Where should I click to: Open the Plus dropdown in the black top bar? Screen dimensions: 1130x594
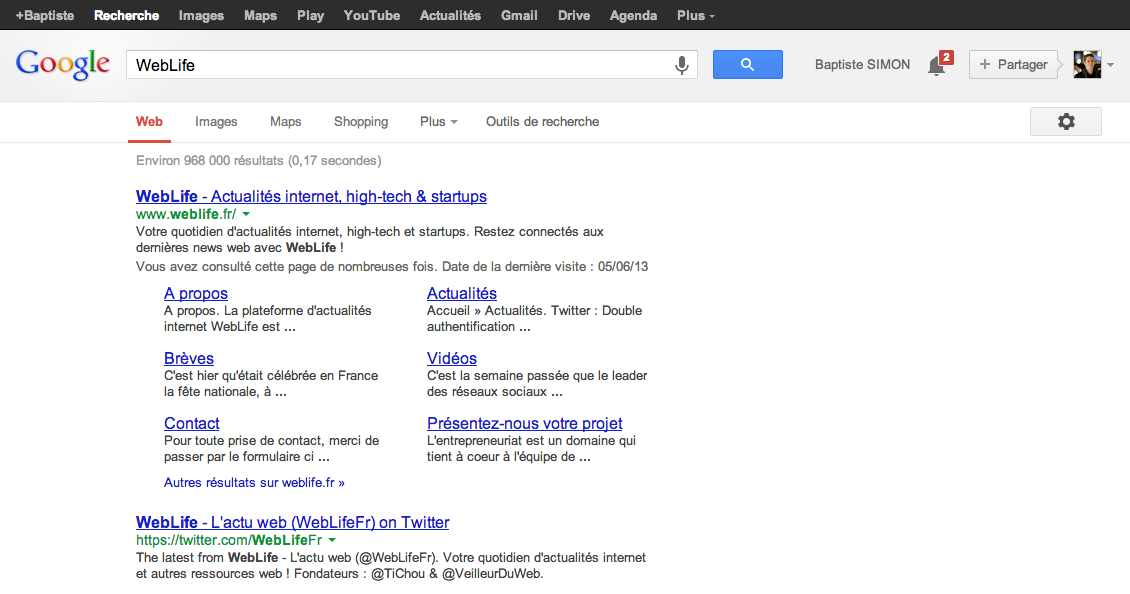coord(695,15)
